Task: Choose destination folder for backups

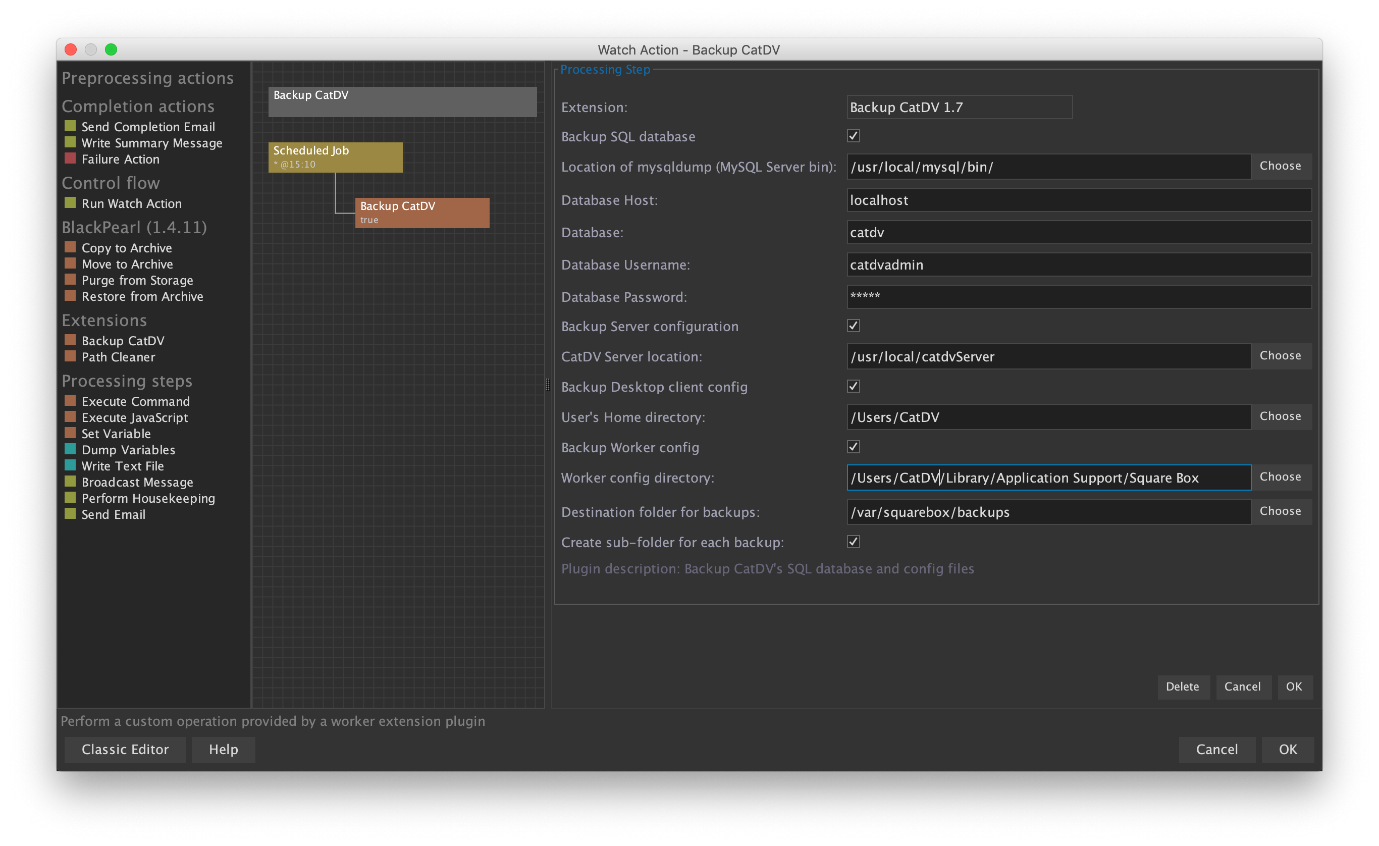Action: coord(1280,511)
